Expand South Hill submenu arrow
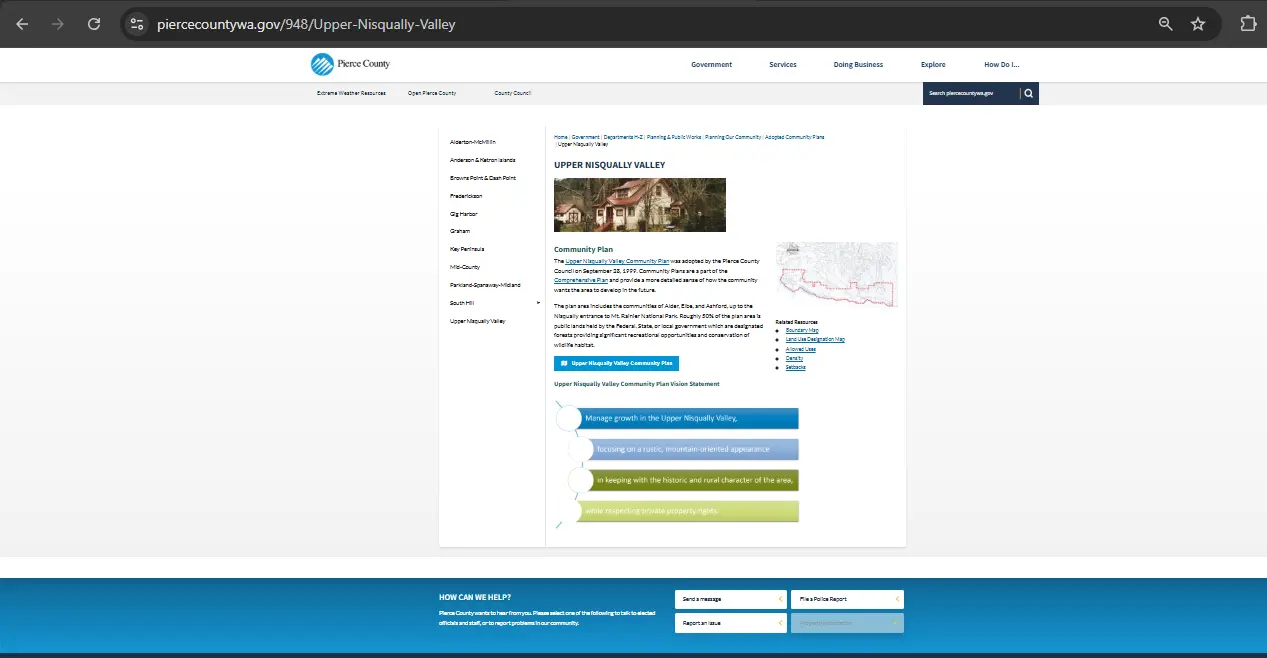The image size is (1267, 658). [x=538, y=303]
